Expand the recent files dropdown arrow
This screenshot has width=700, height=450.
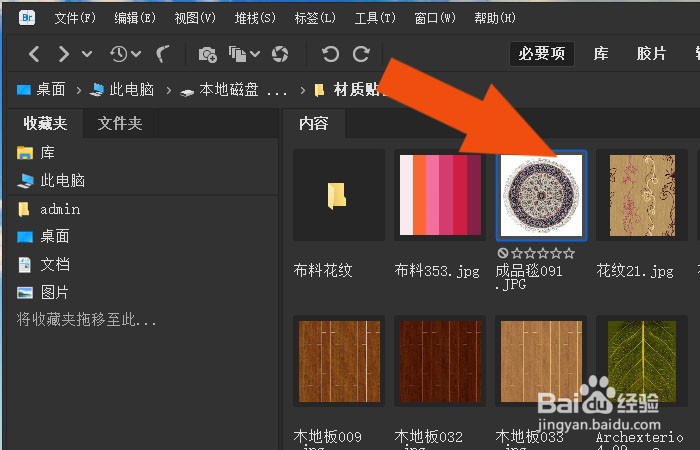point(136,54)
